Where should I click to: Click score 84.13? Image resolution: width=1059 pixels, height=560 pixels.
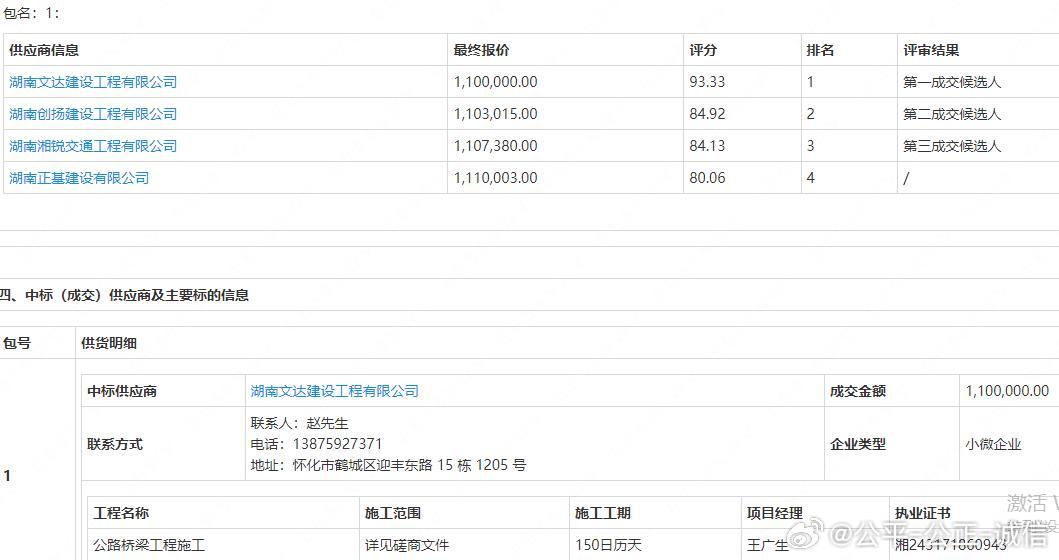click(x=707, y=145)
